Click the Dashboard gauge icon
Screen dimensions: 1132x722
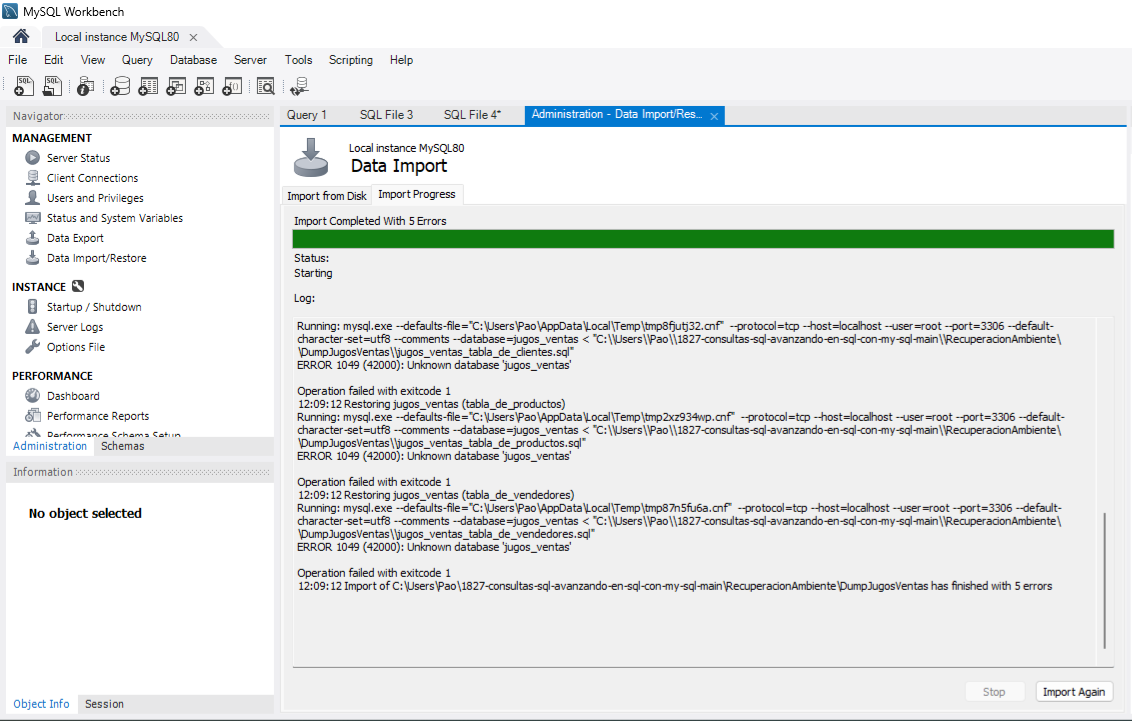32,396
